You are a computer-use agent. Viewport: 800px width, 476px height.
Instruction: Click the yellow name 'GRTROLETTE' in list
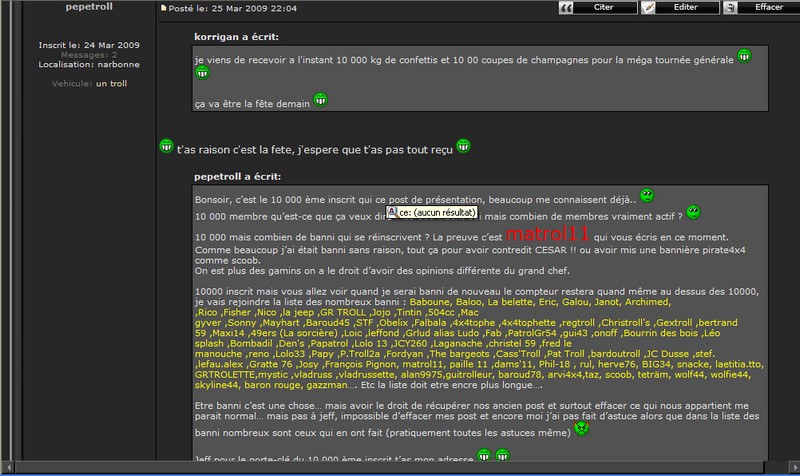click(226, 375)
